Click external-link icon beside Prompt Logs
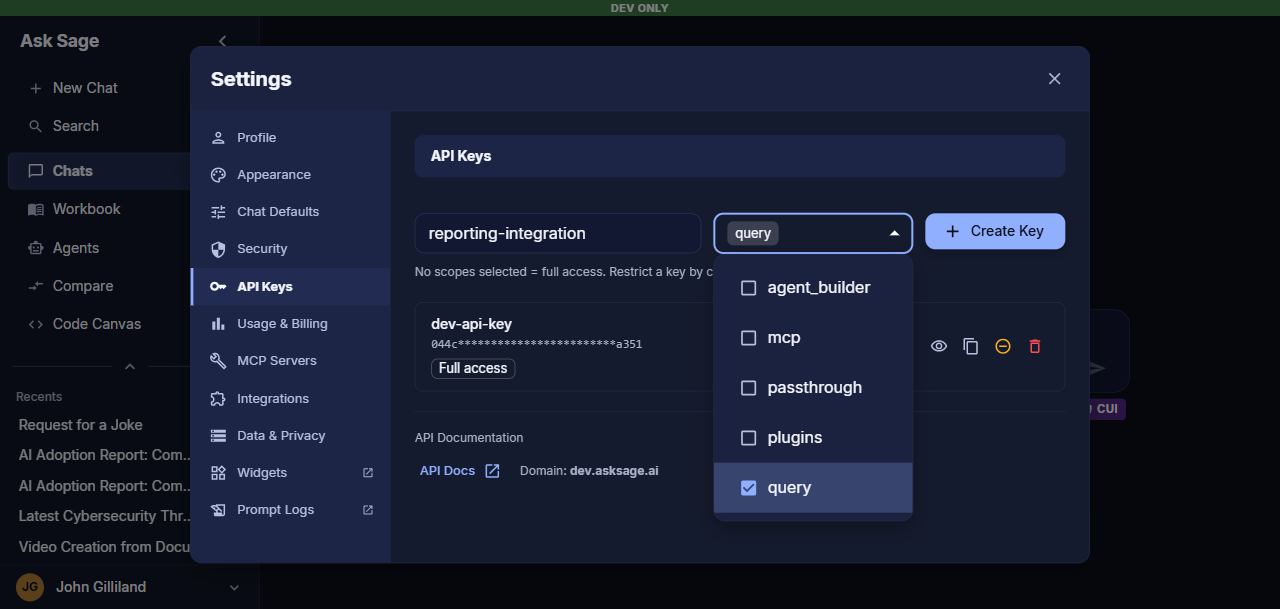Viewport: 1280px width, 609px height. click(x=368, y=510)
